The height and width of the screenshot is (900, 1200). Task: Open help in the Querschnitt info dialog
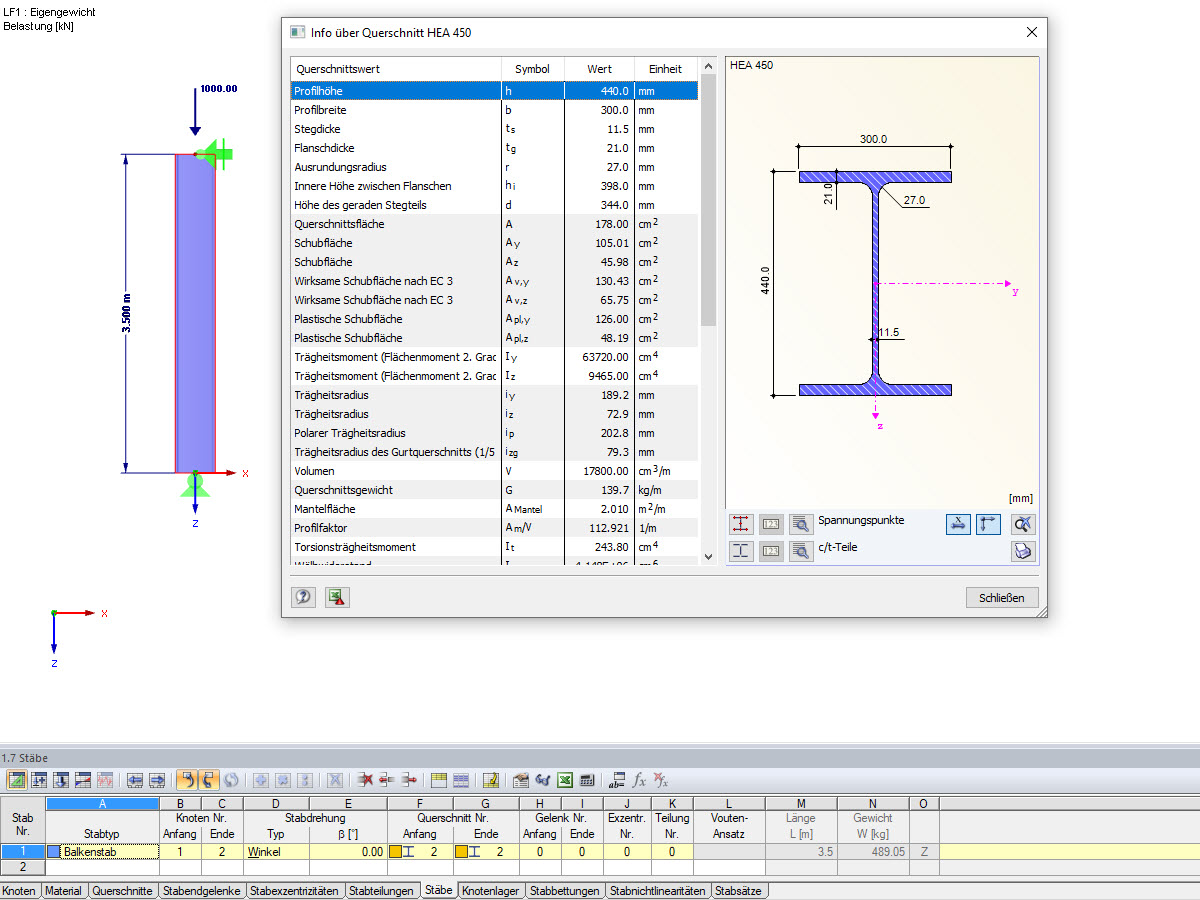click(304, 597)
